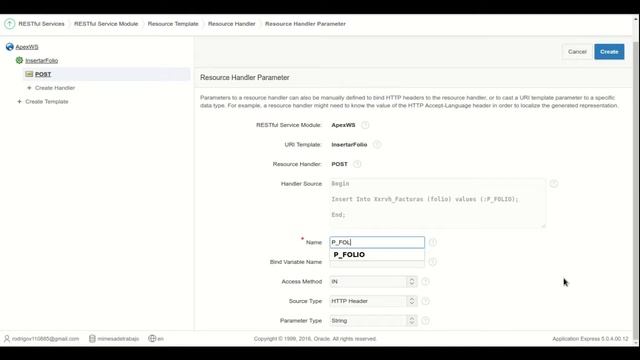Image resolution: width=640 pixels, height=360 pixels.
Task: Open help for Source Type
Action: tap(425, 301)
